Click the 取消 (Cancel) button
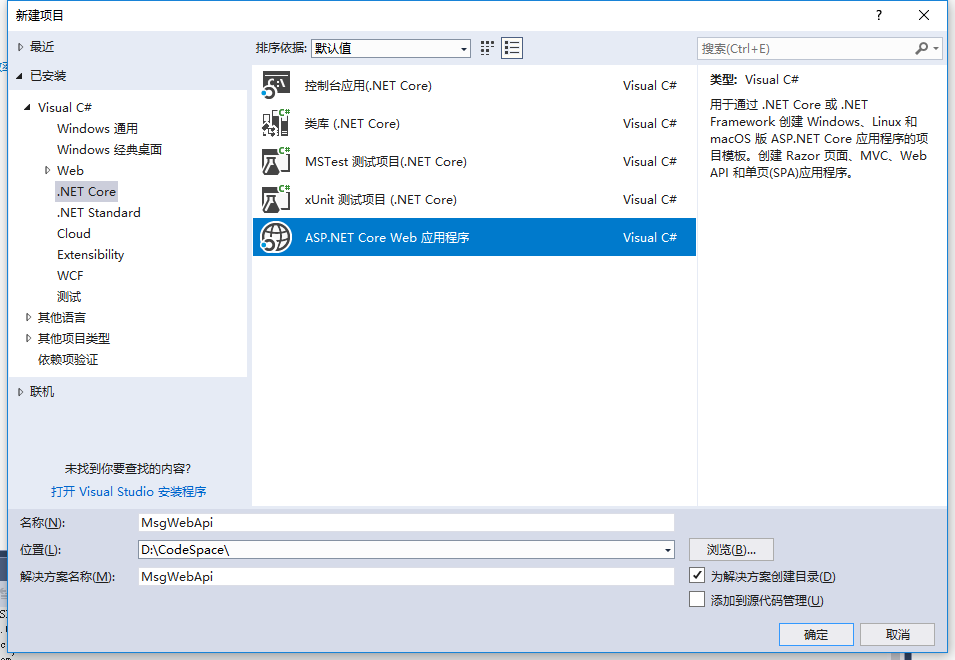 [897, 634]
